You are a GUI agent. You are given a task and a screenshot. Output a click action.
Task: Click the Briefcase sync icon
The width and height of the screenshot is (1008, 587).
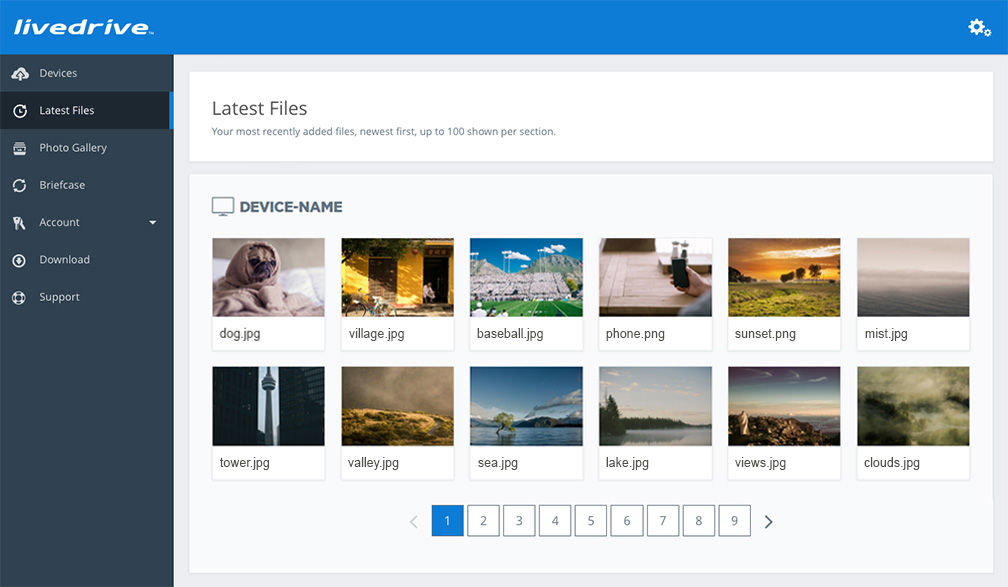point(20,185)
